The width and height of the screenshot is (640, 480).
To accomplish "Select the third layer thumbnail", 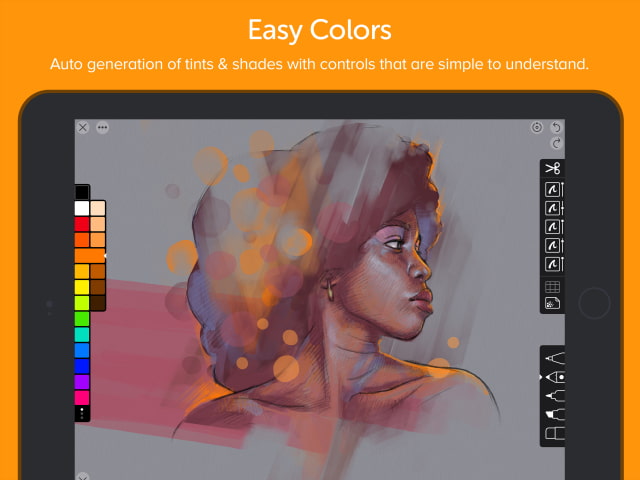I will pos(552,227).
